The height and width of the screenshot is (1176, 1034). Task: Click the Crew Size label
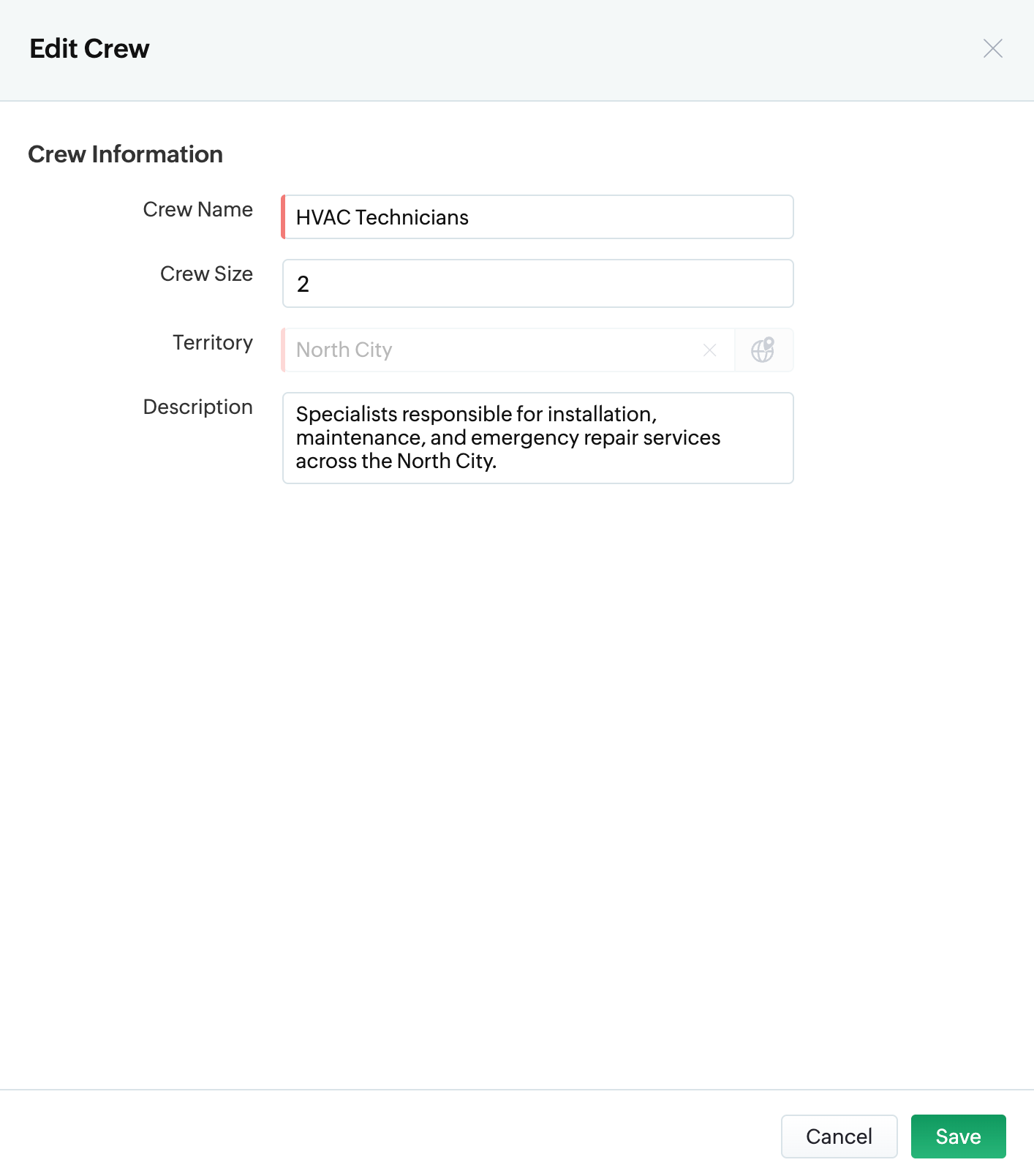206,274
